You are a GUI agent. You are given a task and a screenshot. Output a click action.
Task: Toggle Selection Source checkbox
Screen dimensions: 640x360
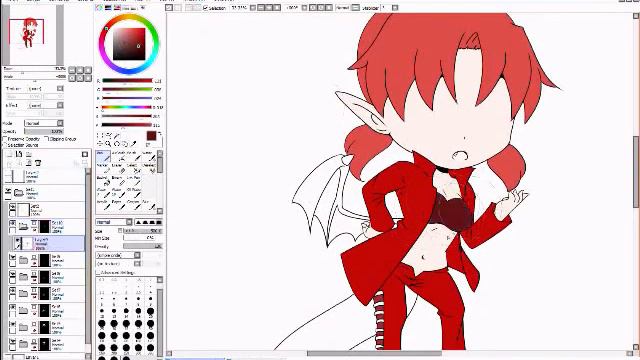[x=5, y=145]
